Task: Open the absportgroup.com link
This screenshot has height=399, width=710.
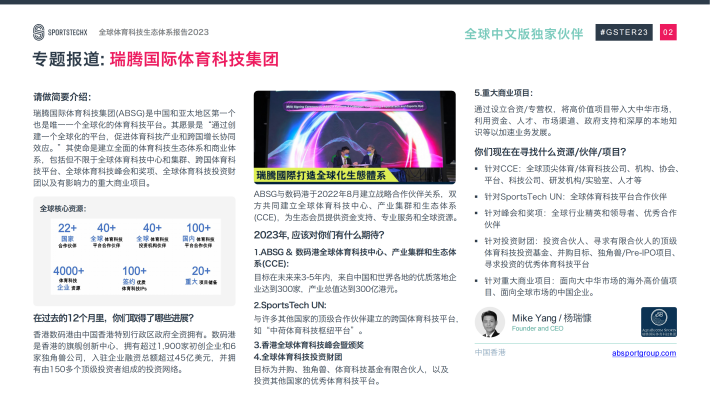Action: [643, 353]
